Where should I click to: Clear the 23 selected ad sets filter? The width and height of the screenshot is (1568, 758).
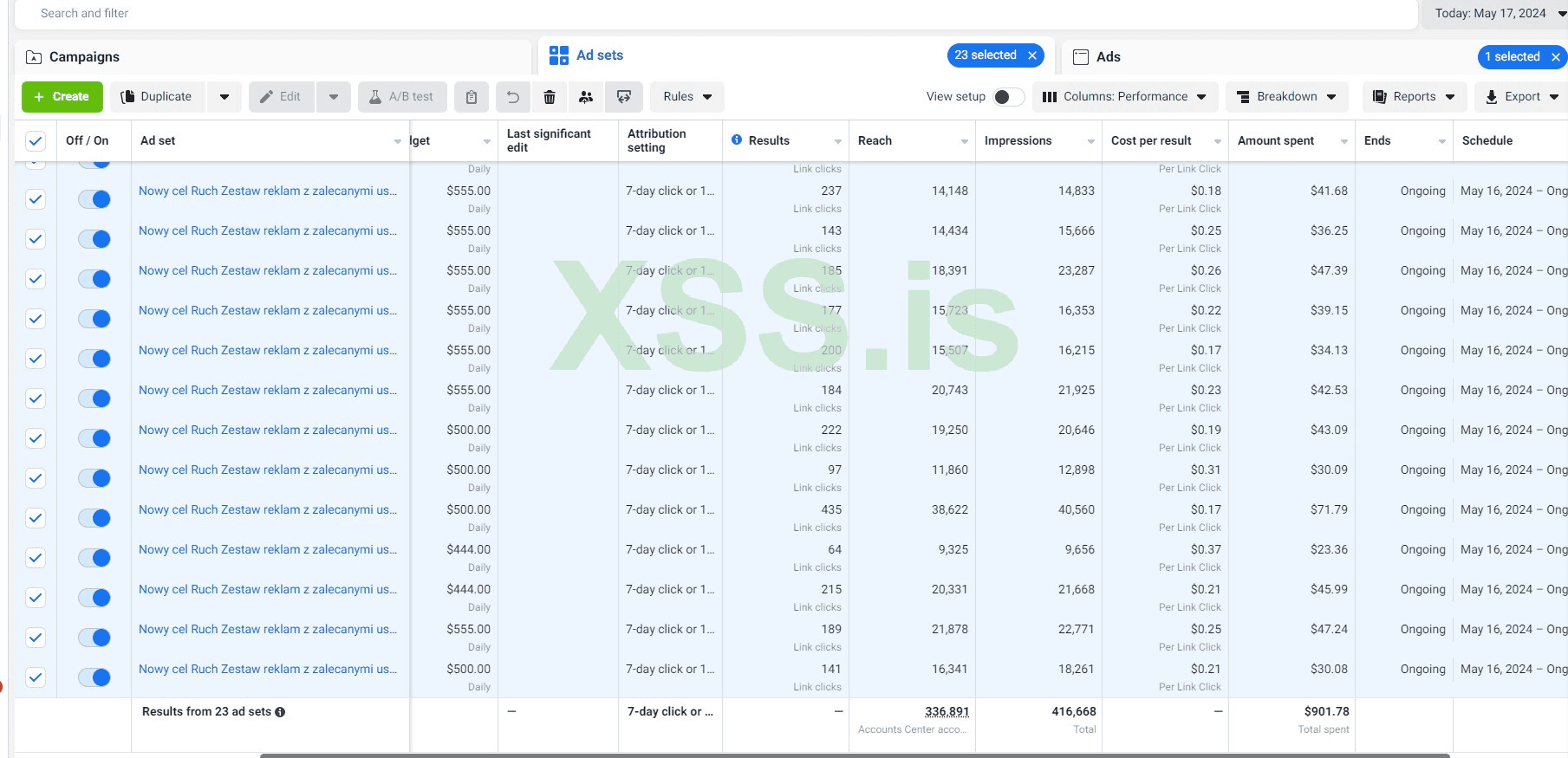(1032, 55)
